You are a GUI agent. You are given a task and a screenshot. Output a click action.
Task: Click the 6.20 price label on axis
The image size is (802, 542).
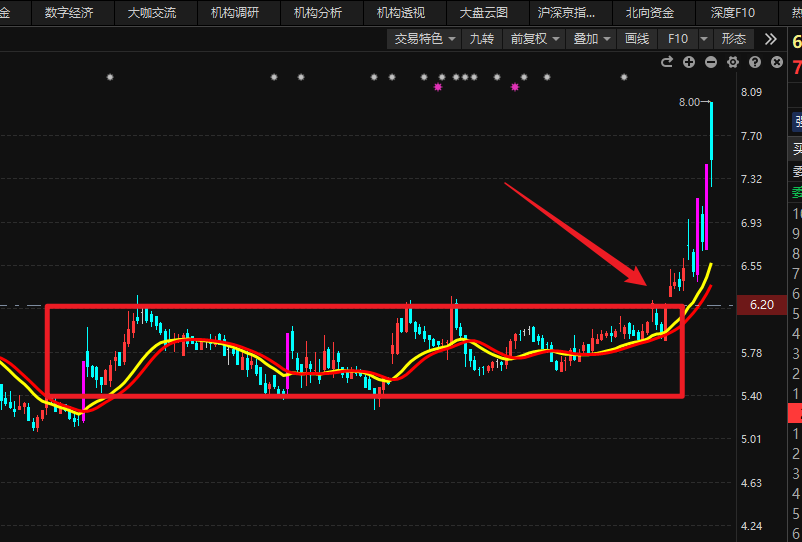click(761, 306)
